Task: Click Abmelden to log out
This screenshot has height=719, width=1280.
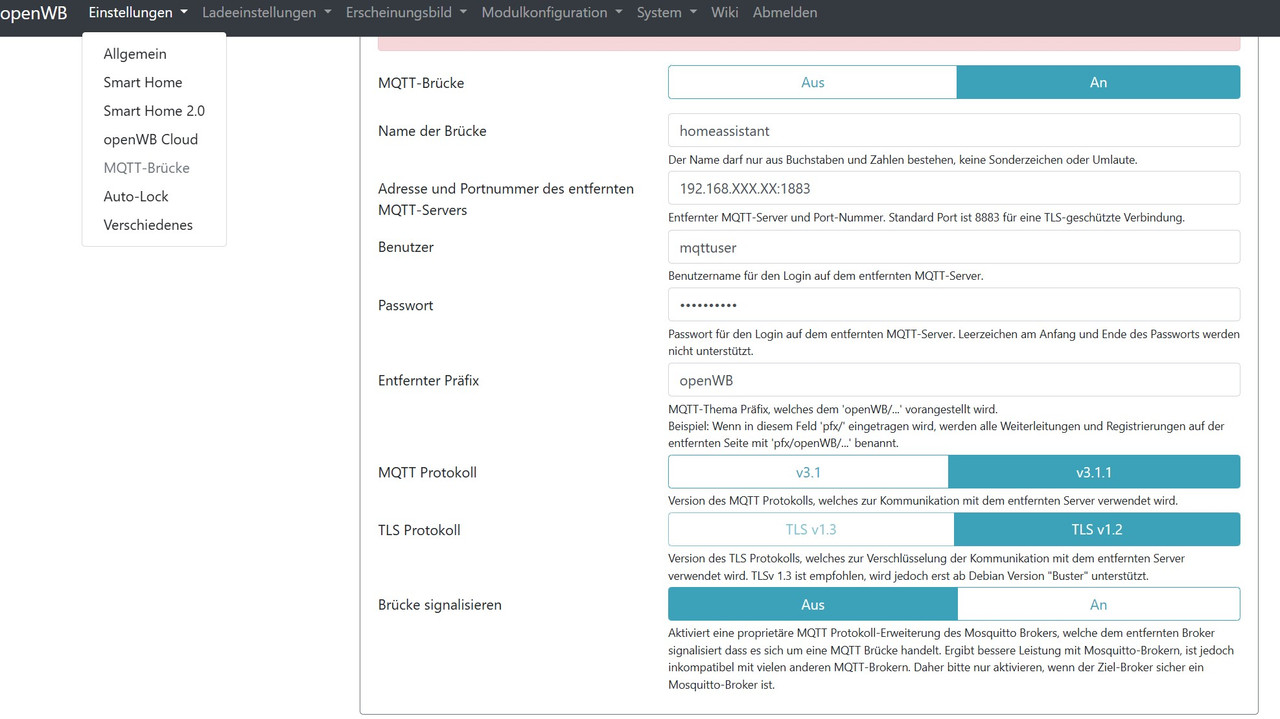Action: click(785, 13)
